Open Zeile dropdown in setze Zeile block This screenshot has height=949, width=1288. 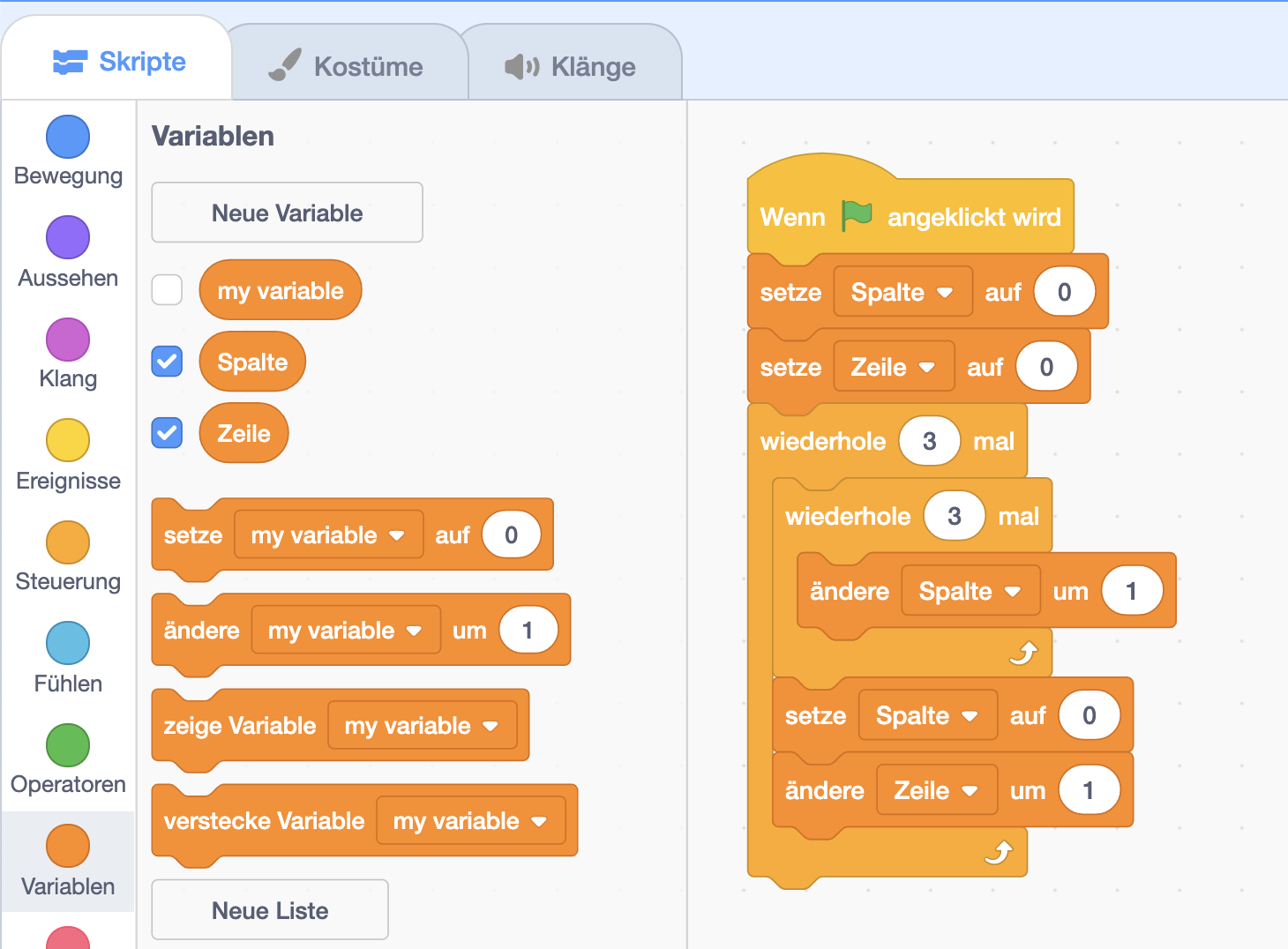894,367
